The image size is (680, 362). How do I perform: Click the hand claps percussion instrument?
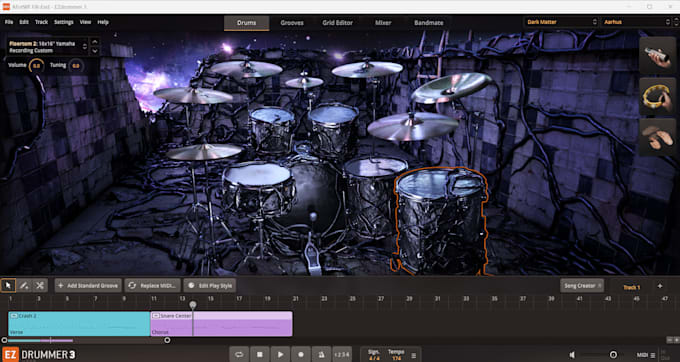point(657,137)
